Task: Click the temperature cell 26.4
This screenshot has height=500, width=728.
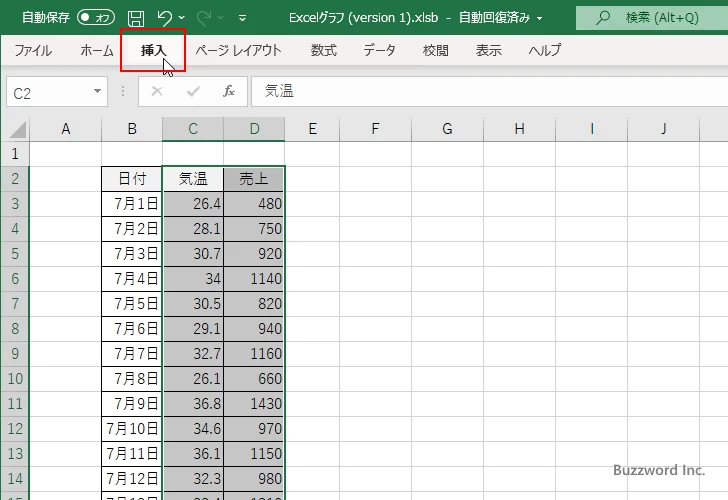Action: 193,204
